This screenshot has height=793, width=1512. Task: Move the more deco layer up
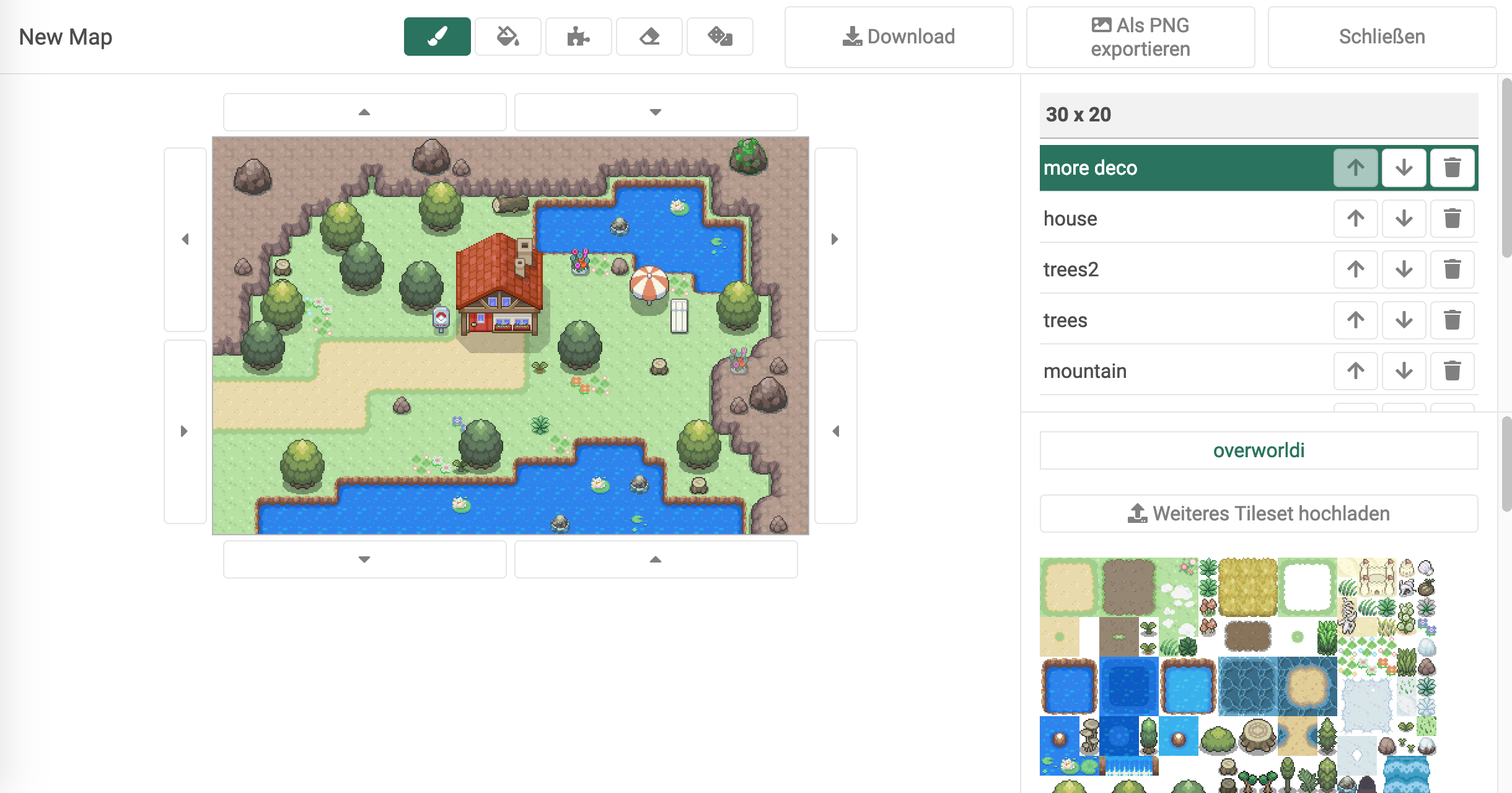coord(1356,167)
